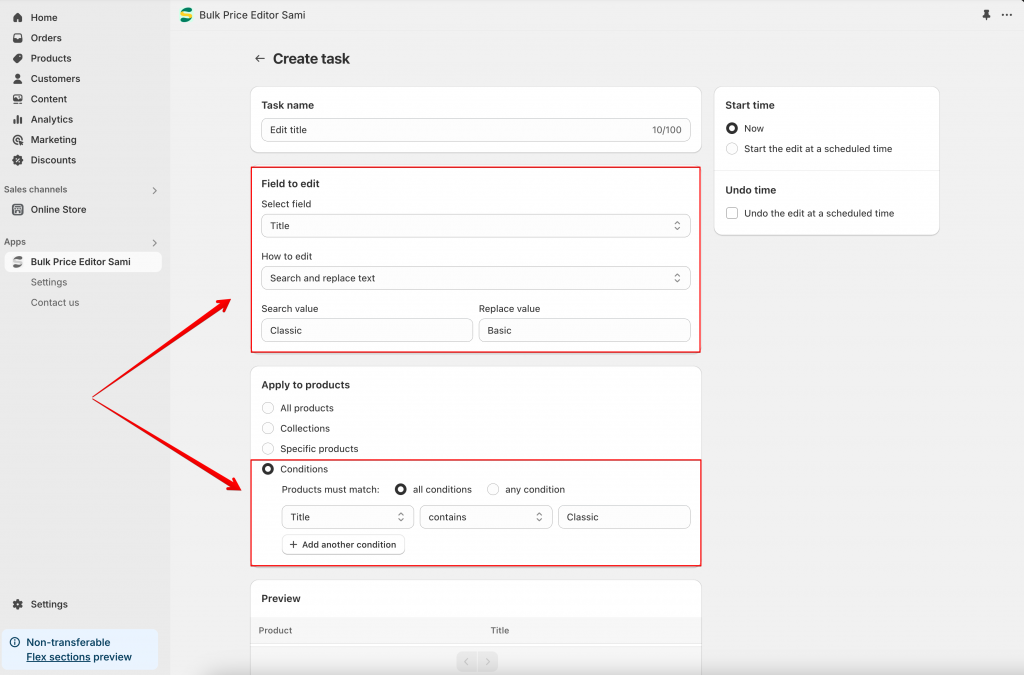Open the Select field dropdown showing Title
The image size is (1024, 675).
(475, 226)
